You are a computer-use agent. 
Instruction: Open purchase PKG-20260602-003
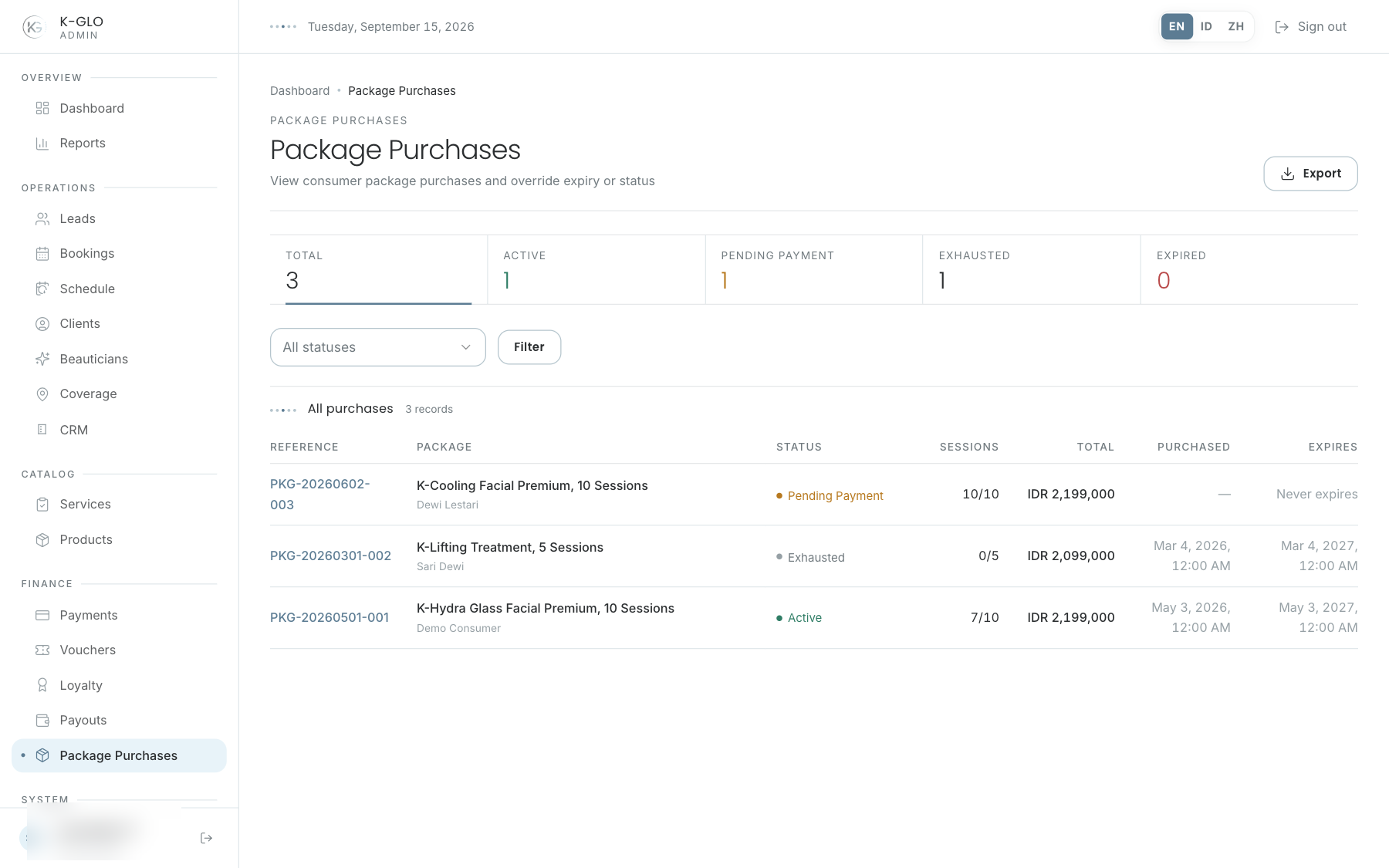click(320, 495)
